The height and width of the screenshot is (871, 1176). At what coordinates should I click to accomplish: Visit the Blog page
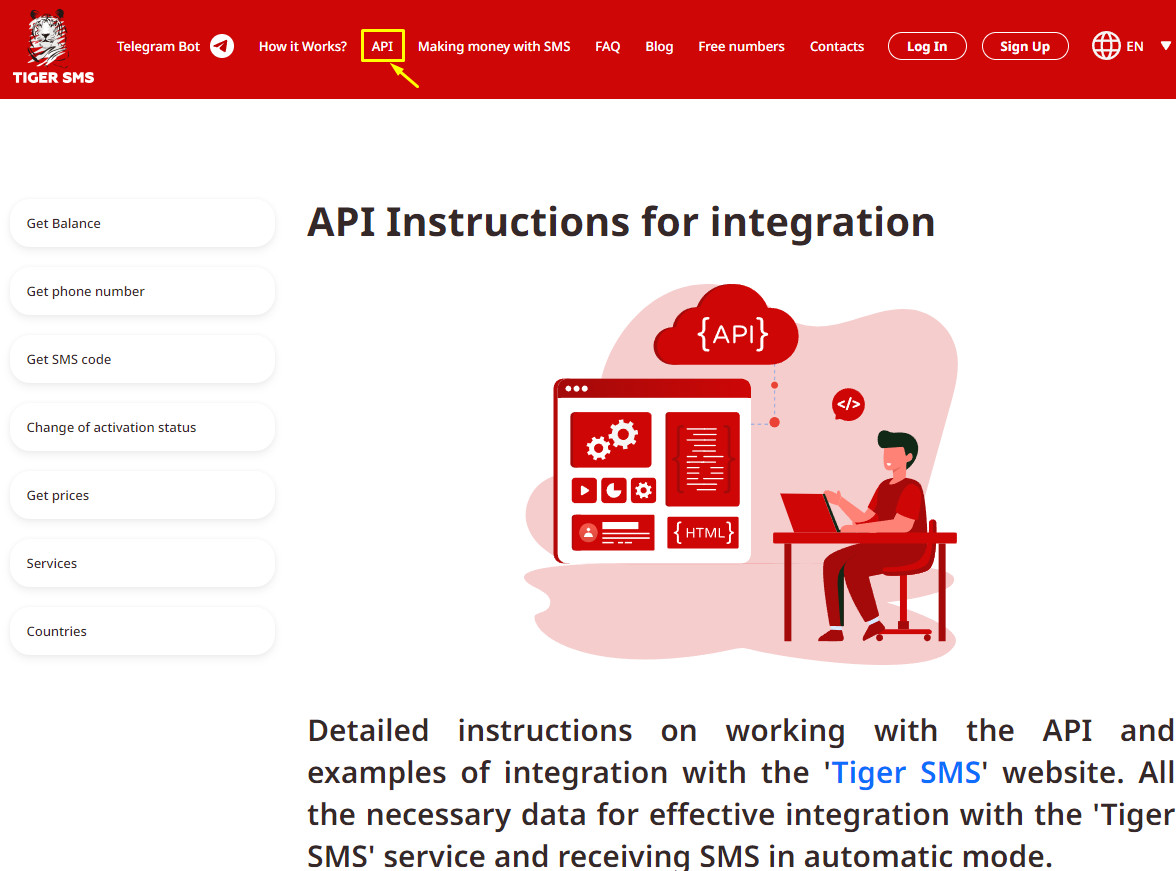click(x=659, y=47)
